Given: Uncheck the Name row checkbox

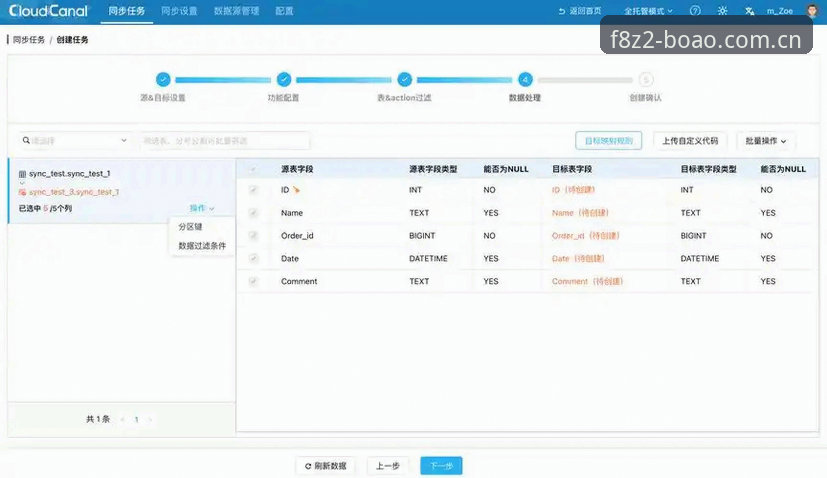Looking at the screenshot, I should (253, 213).
